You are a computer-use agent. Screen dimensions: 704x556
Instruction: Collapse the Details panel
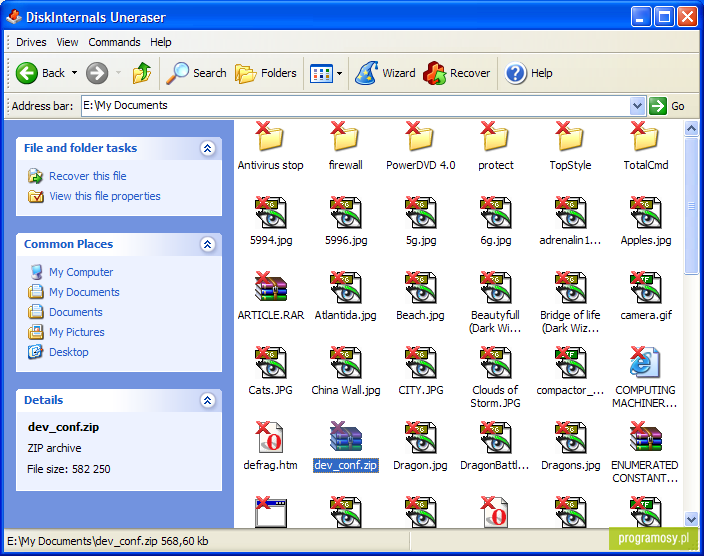[x=207, y=400]
